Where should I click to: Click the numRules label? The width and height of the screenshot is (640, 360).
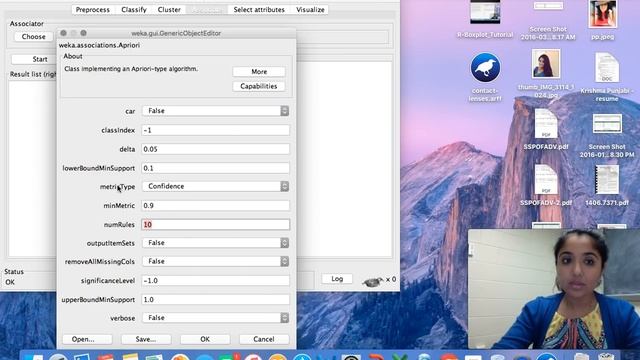(x=119, y=224)
